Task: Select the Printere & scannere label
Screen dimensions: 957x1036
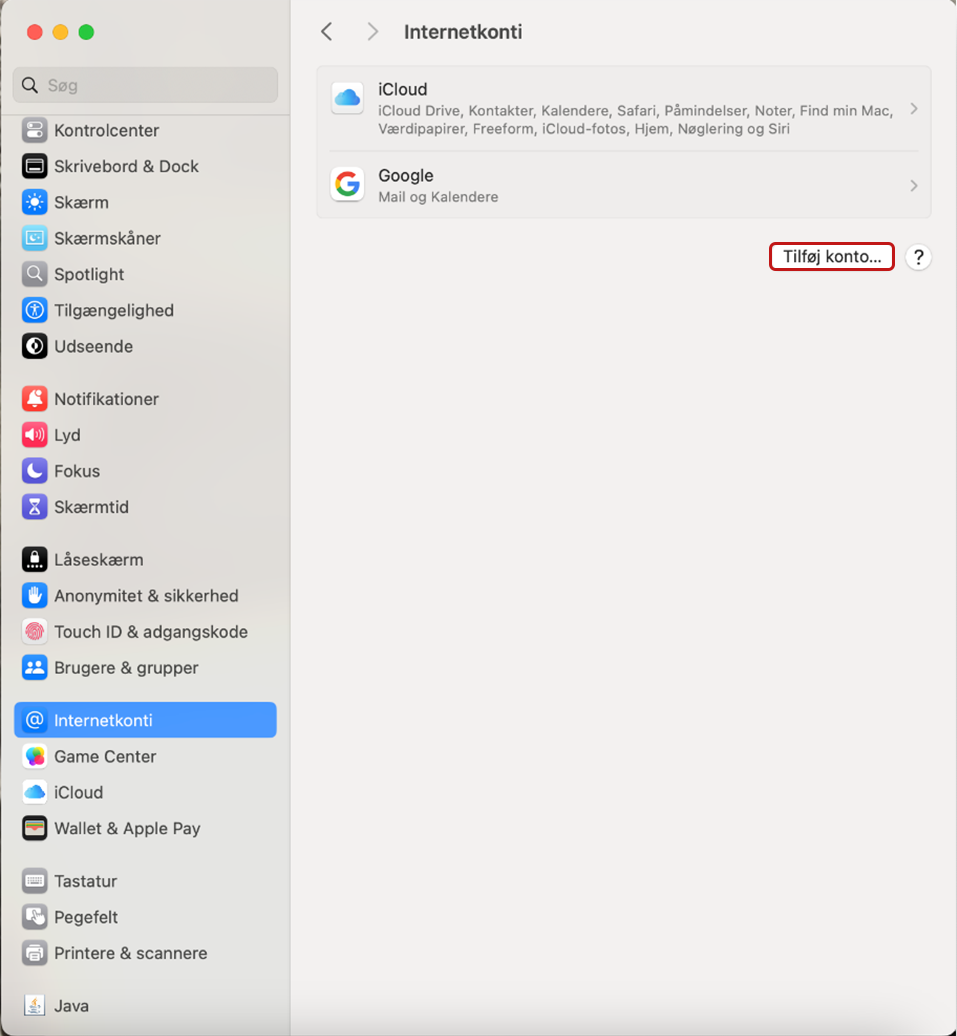Action: (131, 953)
